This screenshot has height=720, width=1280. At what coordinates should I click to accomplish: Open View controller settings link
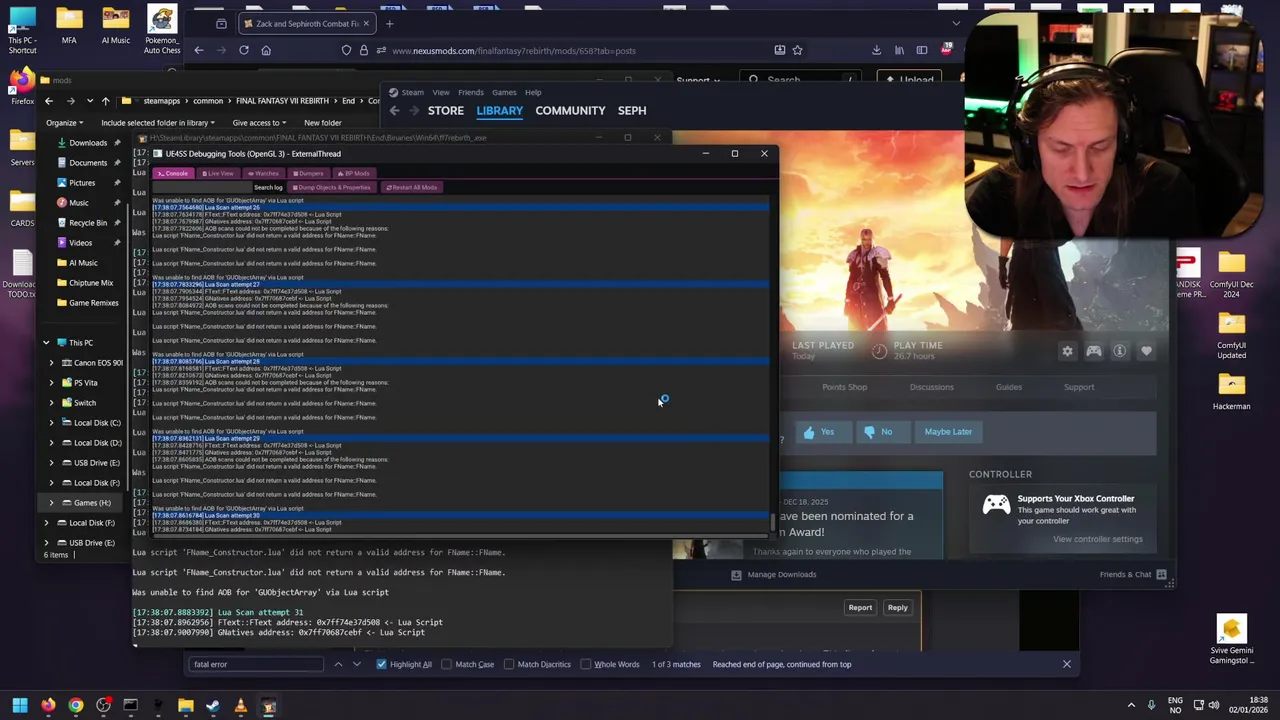point(1097,539)
